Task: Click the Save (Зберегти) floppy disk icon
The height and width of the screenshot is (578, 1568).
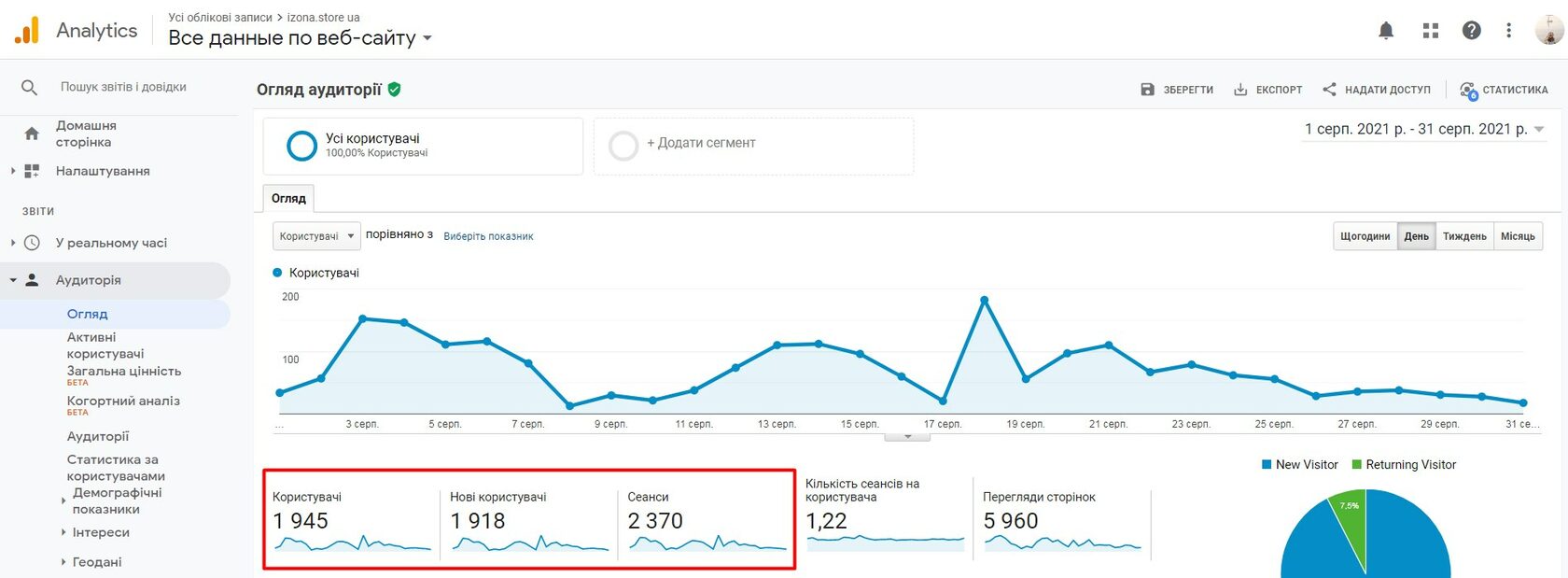Action: [x=1148, y=90]
